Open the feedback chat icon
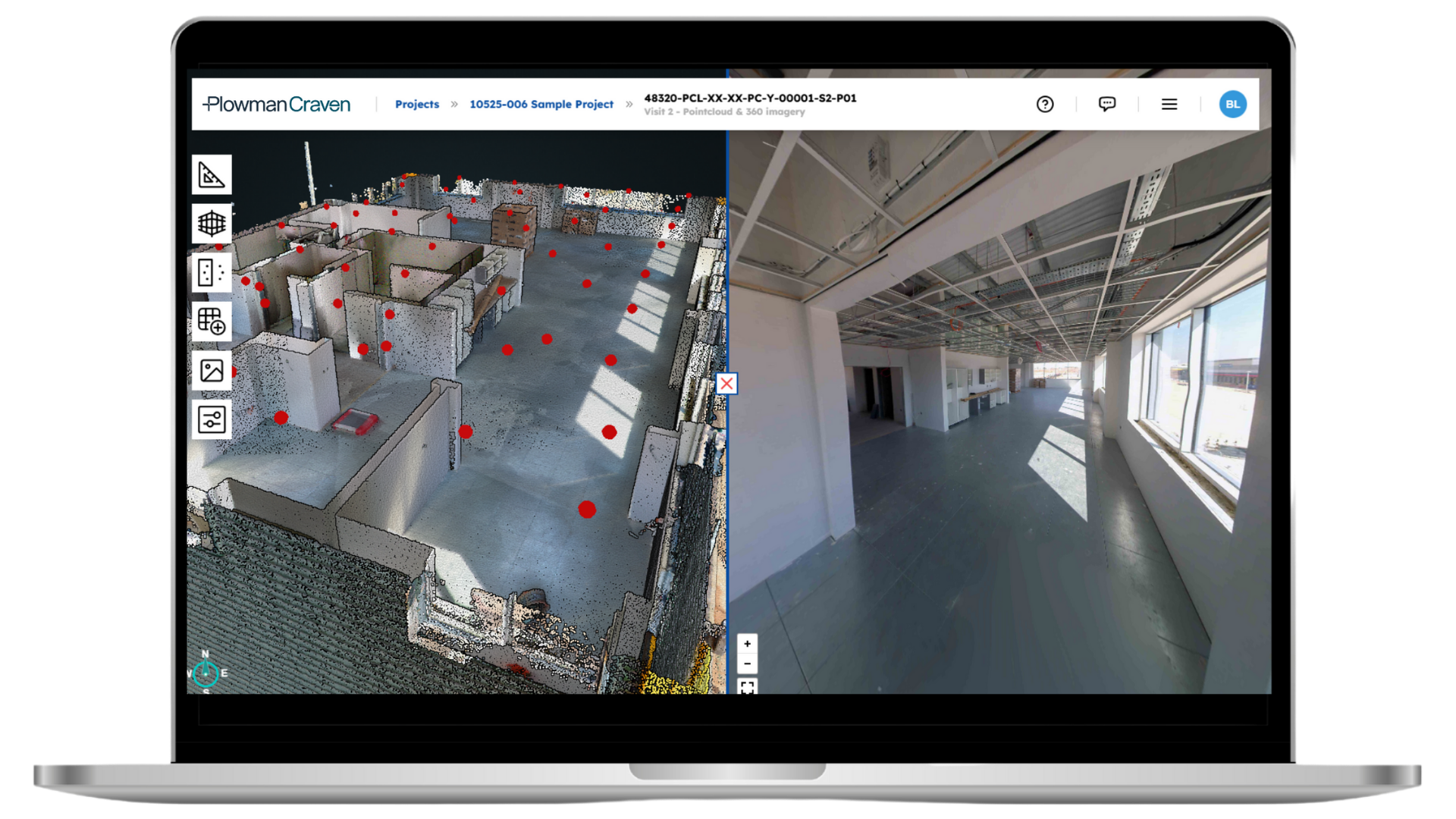Viewport: 1456px width, 819px height. pos(1107,104)
